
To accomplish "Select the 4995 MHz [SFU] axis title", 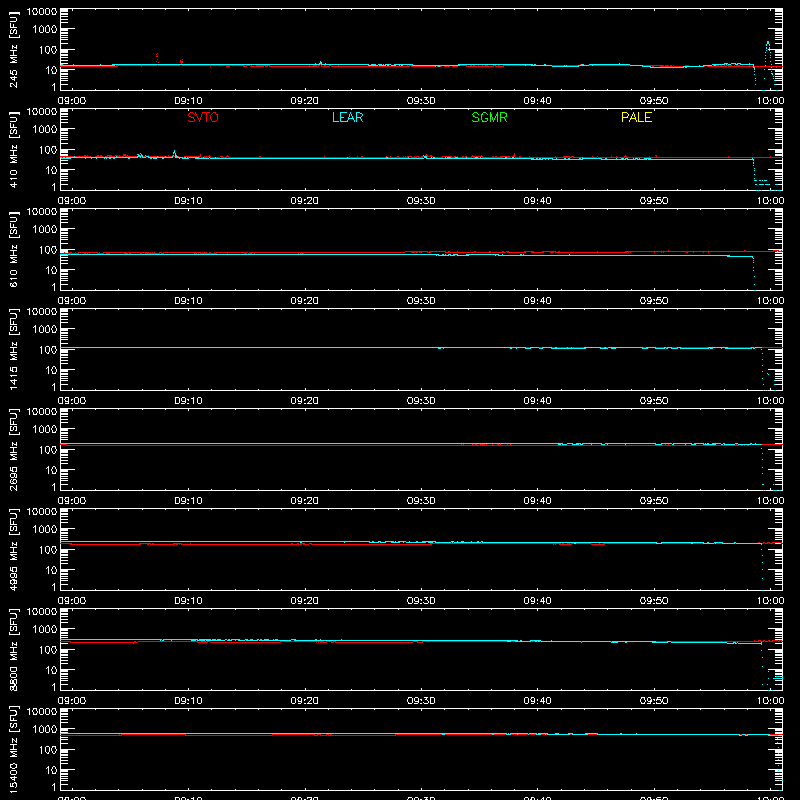I will [x=13, y=550].
